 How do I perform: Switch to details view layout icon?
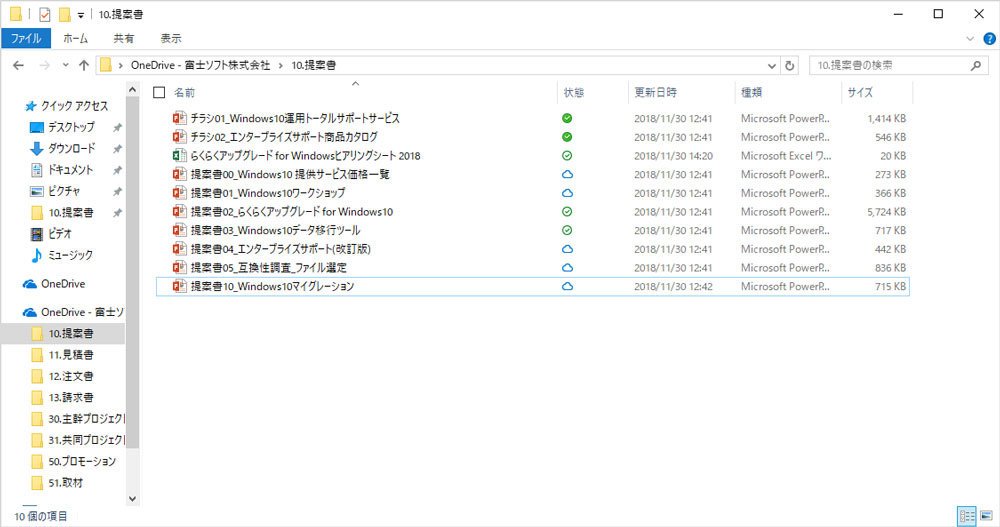point(967,516)
